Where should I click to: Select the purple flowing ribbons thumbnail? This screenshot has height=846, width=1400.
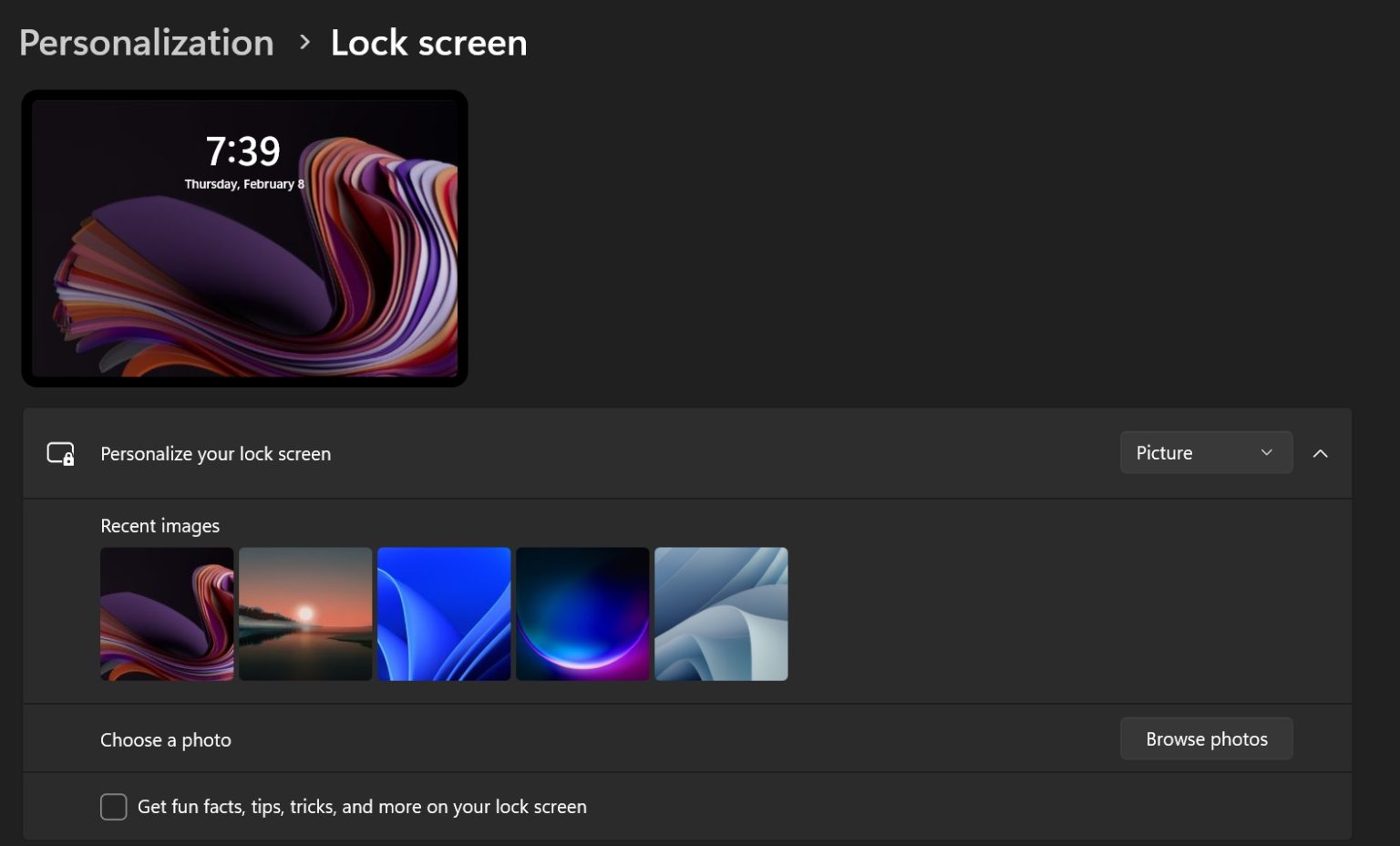click(167, 614)
